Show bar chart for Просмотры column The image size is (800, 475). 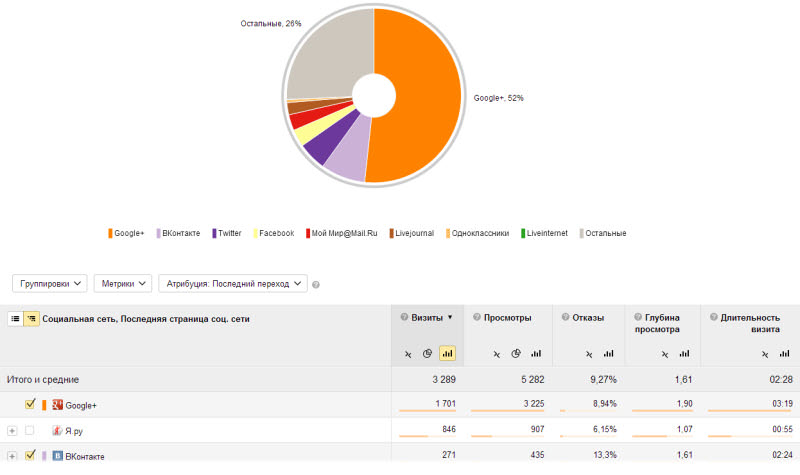pyautogui.click(x=536, y=353)
